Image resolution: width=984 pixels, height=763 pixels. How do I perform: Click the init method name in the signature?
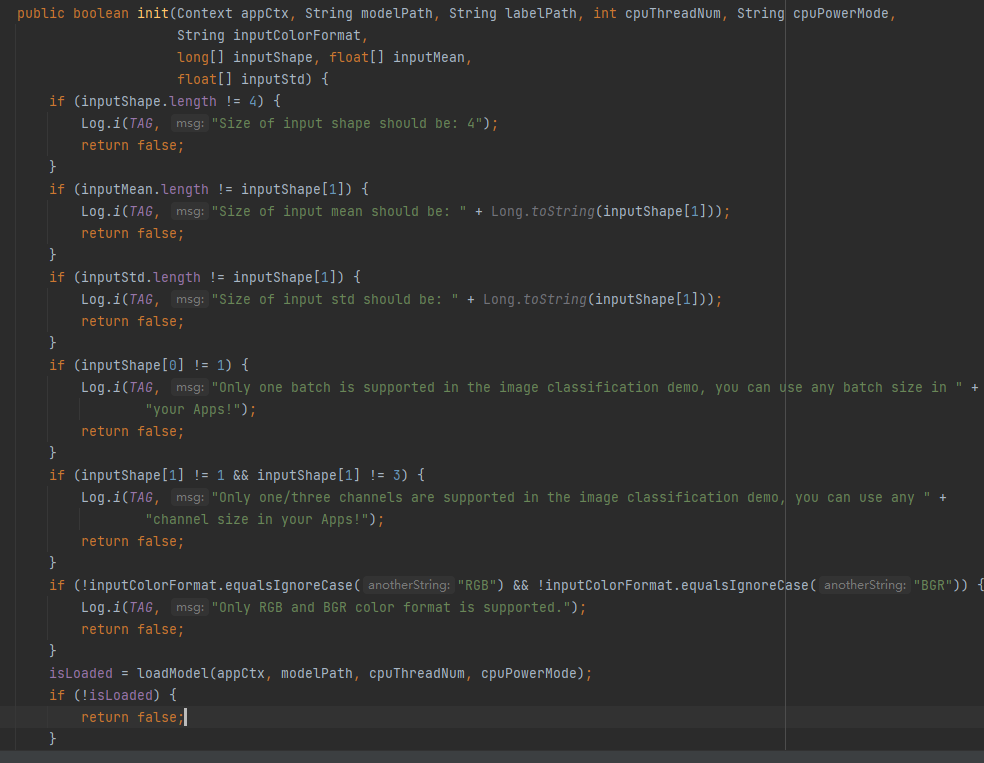click(153, 13)
